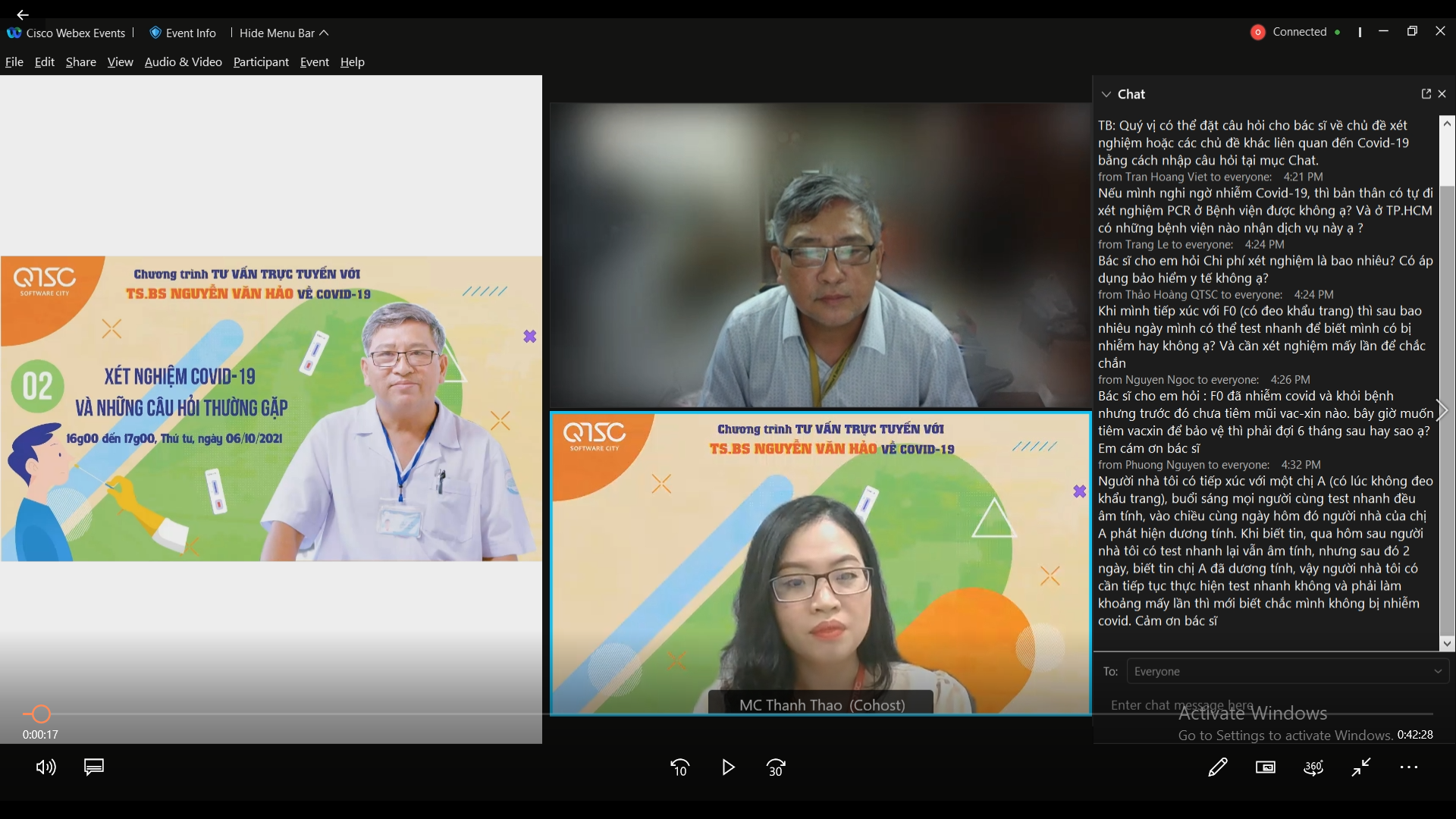
Task: Open the To: Everyone recipient dropdown
Action: point(1288,671)
